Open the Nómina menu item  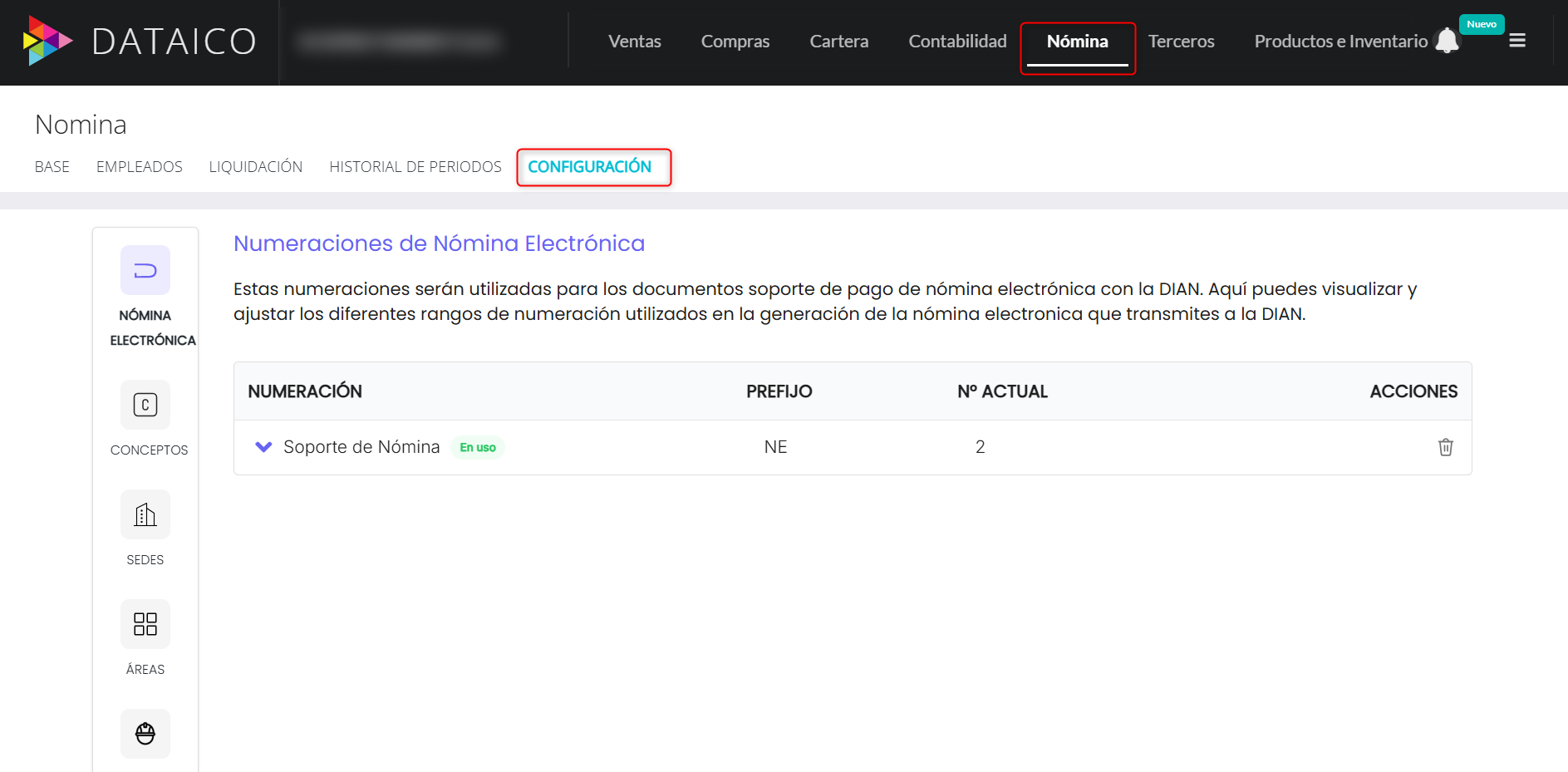1078,40
